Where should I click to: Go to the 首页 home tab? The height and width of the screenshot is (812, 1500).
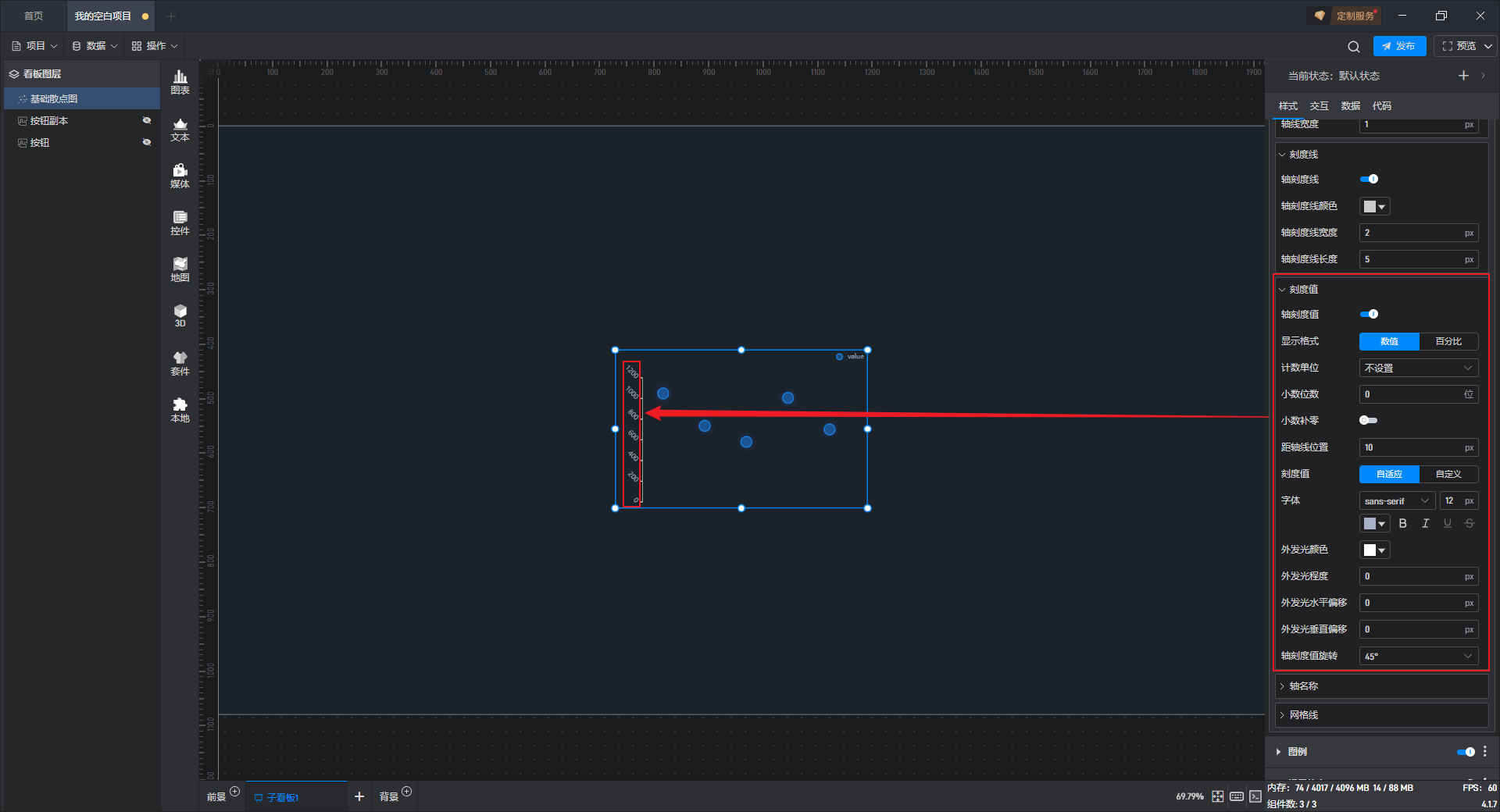pyautogui.click(x=34, y=16)
